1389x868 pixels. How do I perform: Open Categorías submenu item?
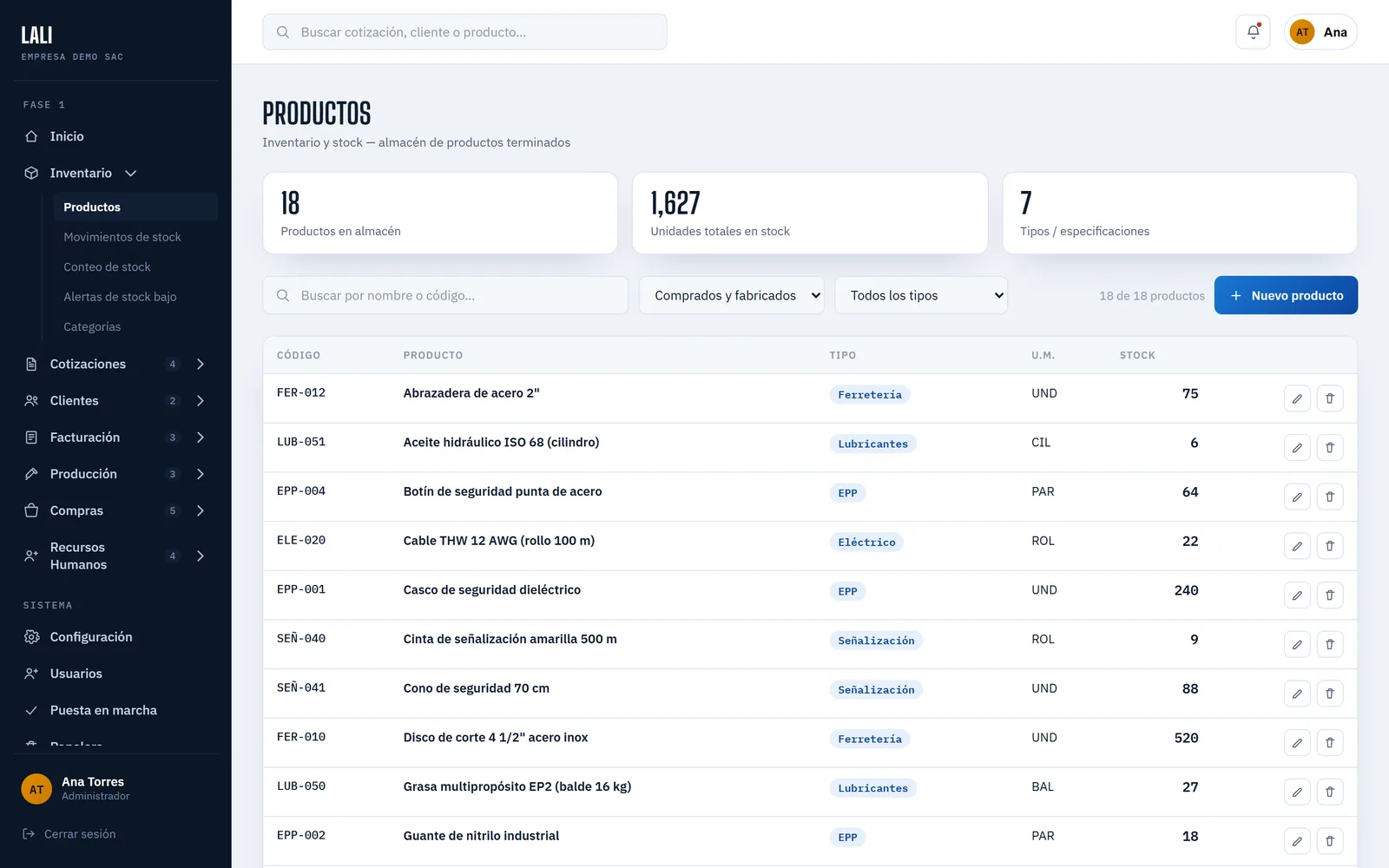coord(135,326)
